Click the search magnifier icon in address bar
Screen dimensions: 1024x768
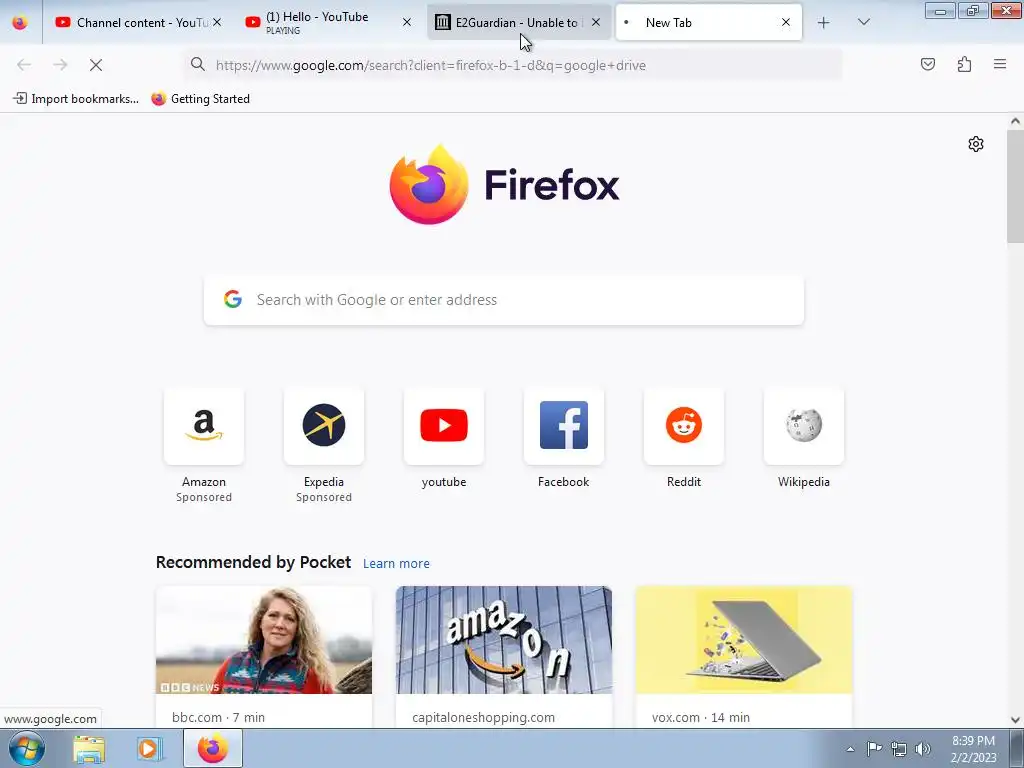[x=198, y=64]
